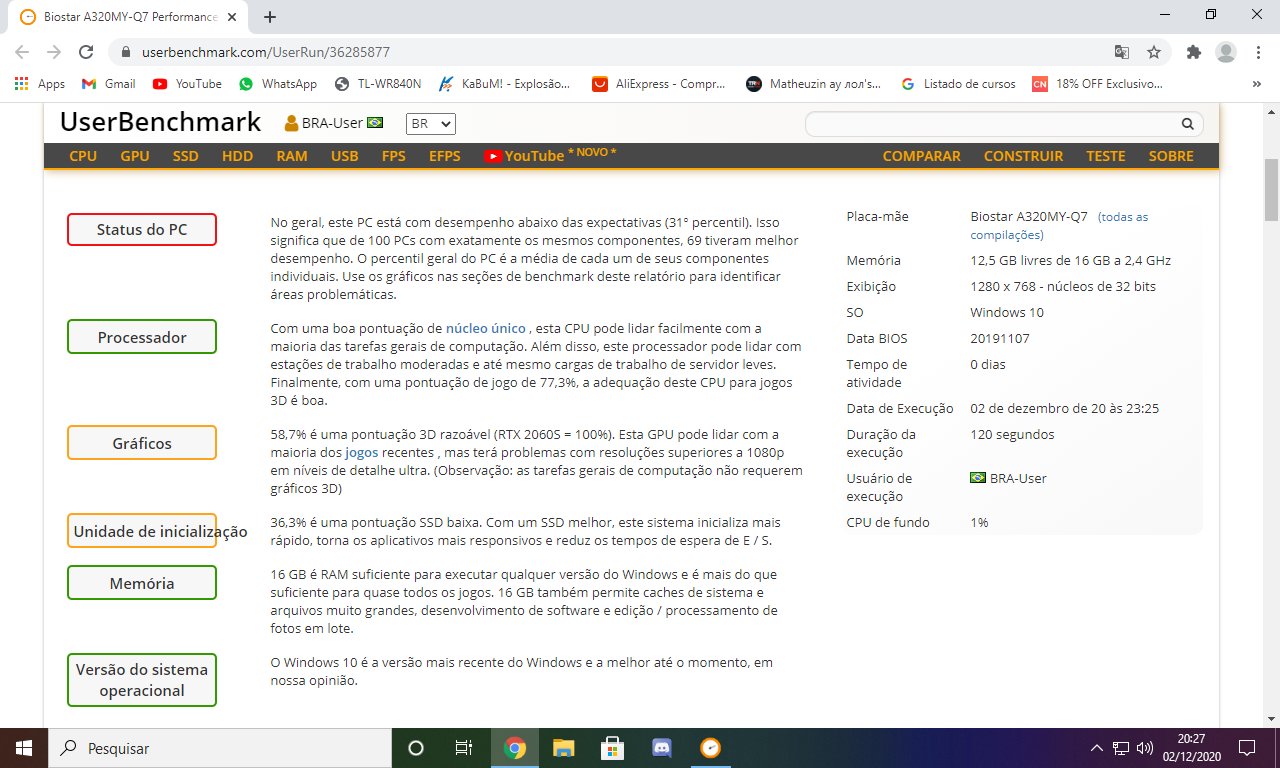Open the FPS menu item
This screenshot has height=768, width=1280.
coord(393,156)
